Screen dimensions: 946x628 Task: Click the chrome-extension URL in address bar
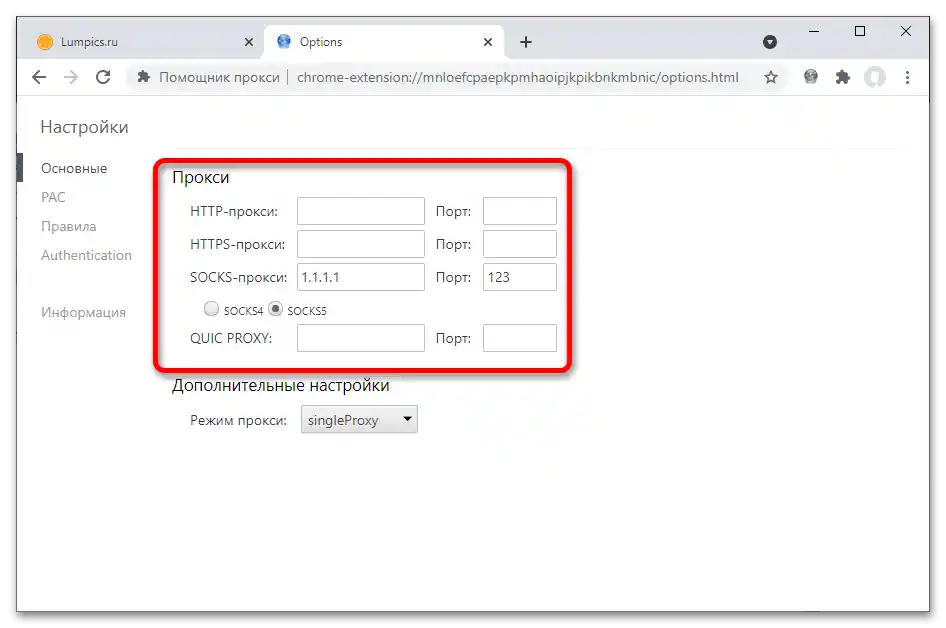point(518,77)
